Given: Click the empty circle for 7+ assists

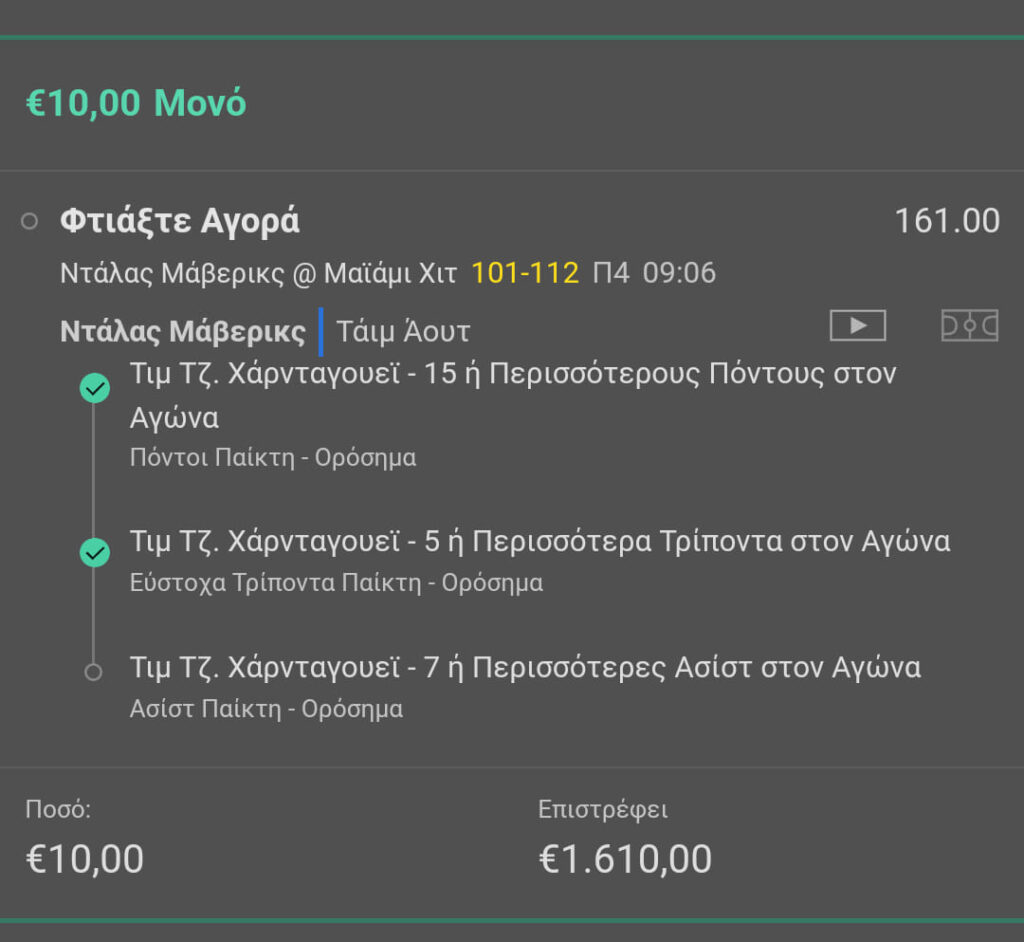Looking at the screenshot, I should [x=94, y=673].
